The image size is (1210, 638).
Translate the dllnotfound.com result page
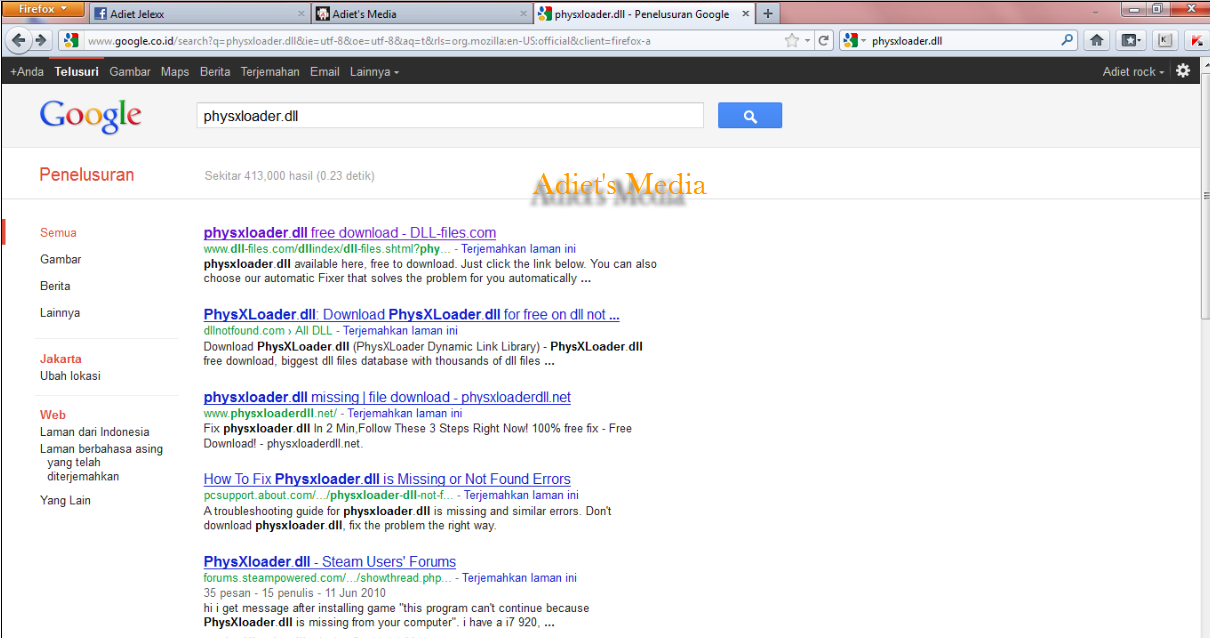pos(400,330)
